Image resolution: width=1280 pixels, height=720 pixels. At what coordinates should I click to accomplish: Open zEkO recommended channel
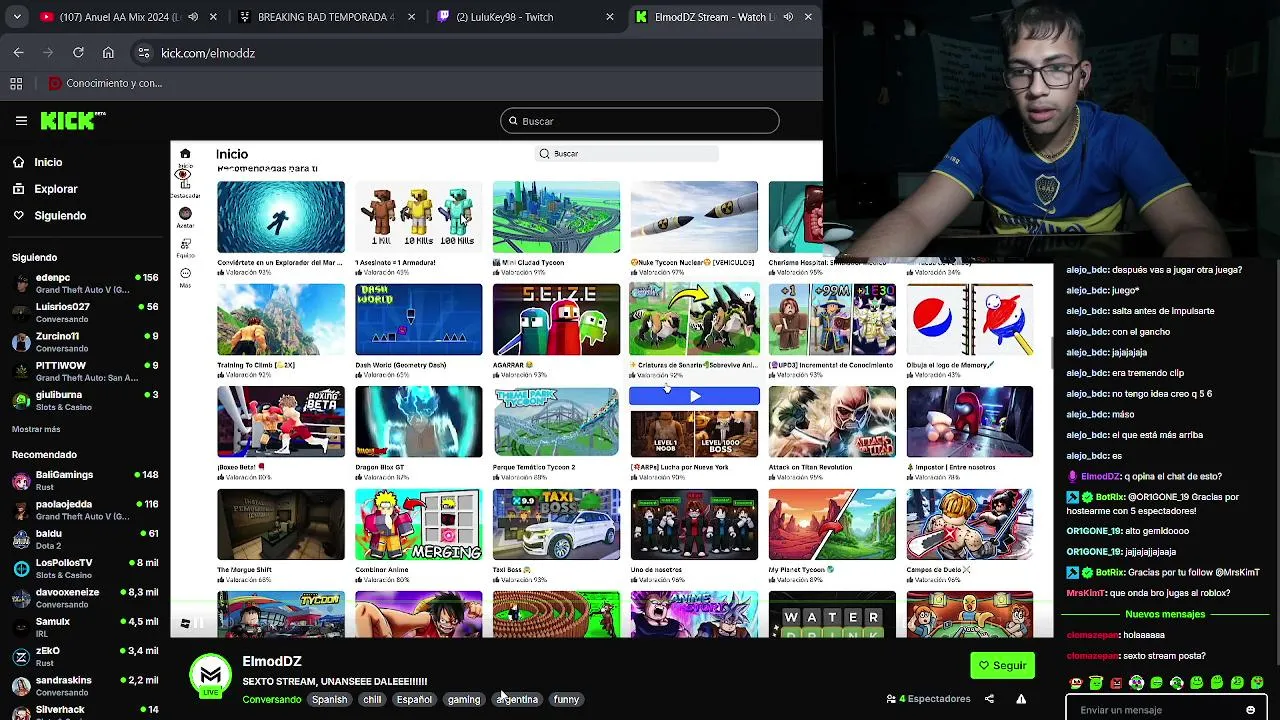[x=85, y=656]
